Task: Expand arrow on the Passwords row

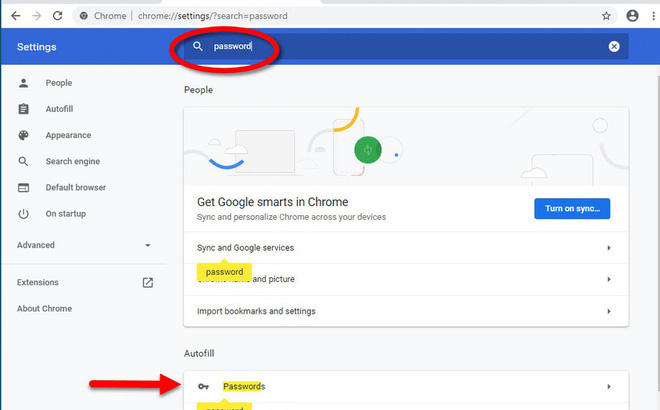Action: (609, 386)
